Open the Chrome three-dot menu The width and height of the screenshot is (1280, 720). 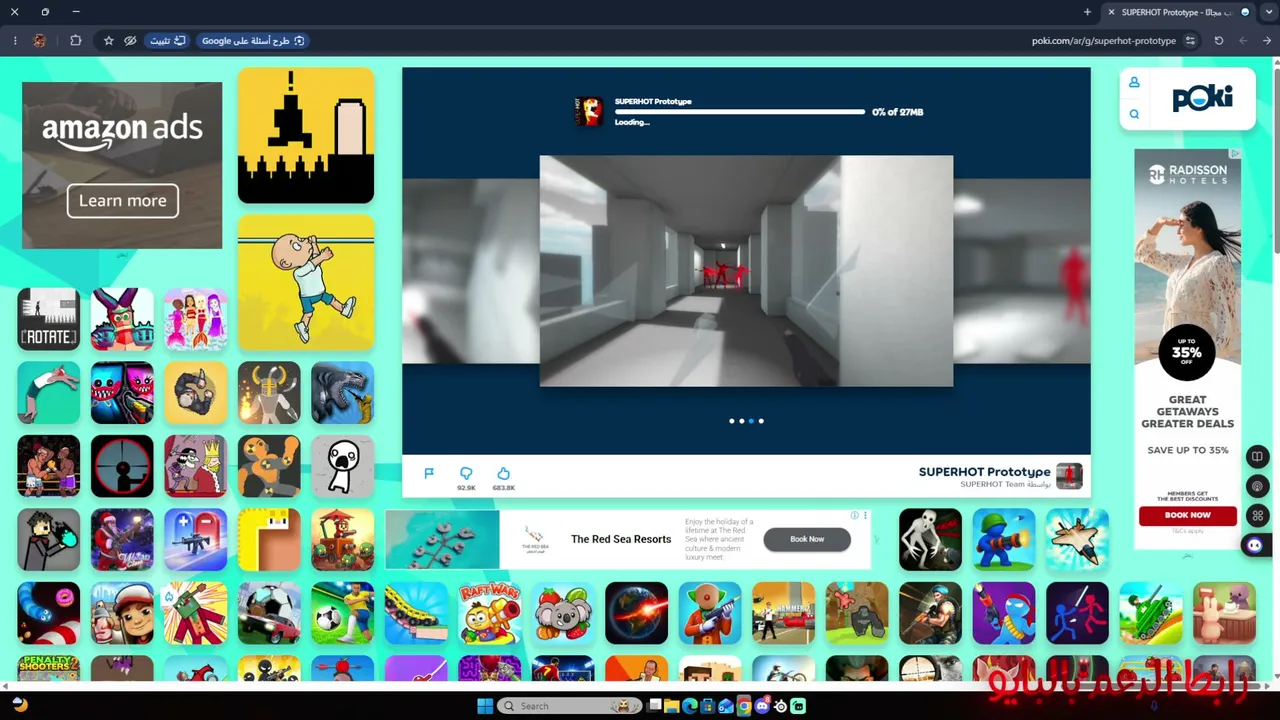click(x=15, y=41)
